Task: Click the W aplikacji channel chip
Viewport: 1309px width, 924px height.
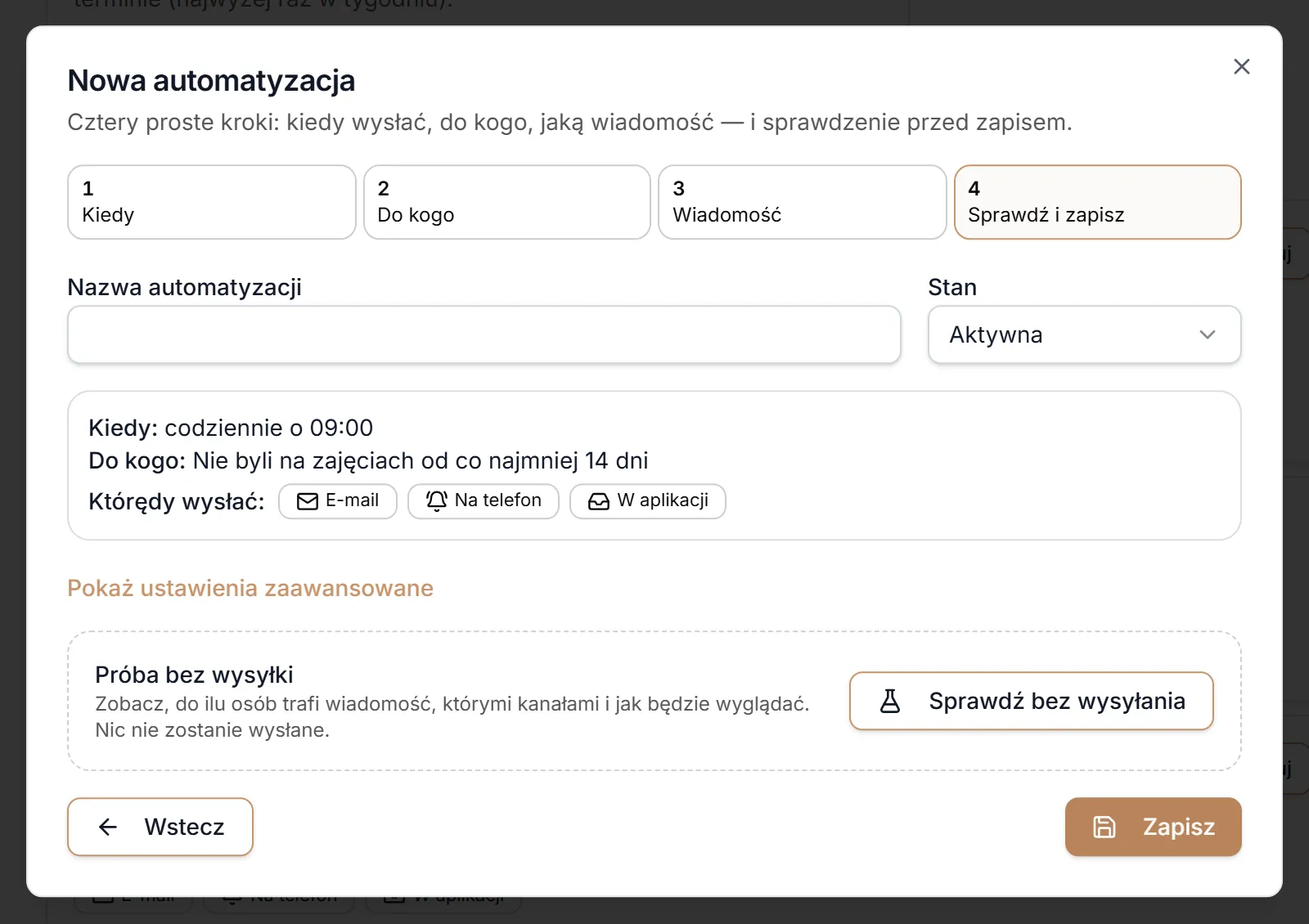Action: tap(648, 501)
